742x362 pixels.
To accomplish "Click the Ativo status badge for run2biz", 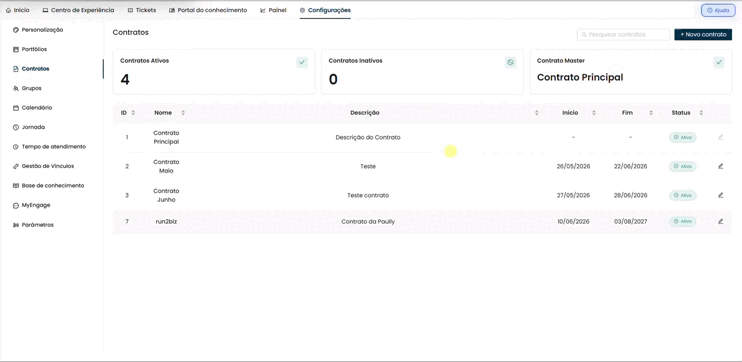I will (x=682, y=221).
